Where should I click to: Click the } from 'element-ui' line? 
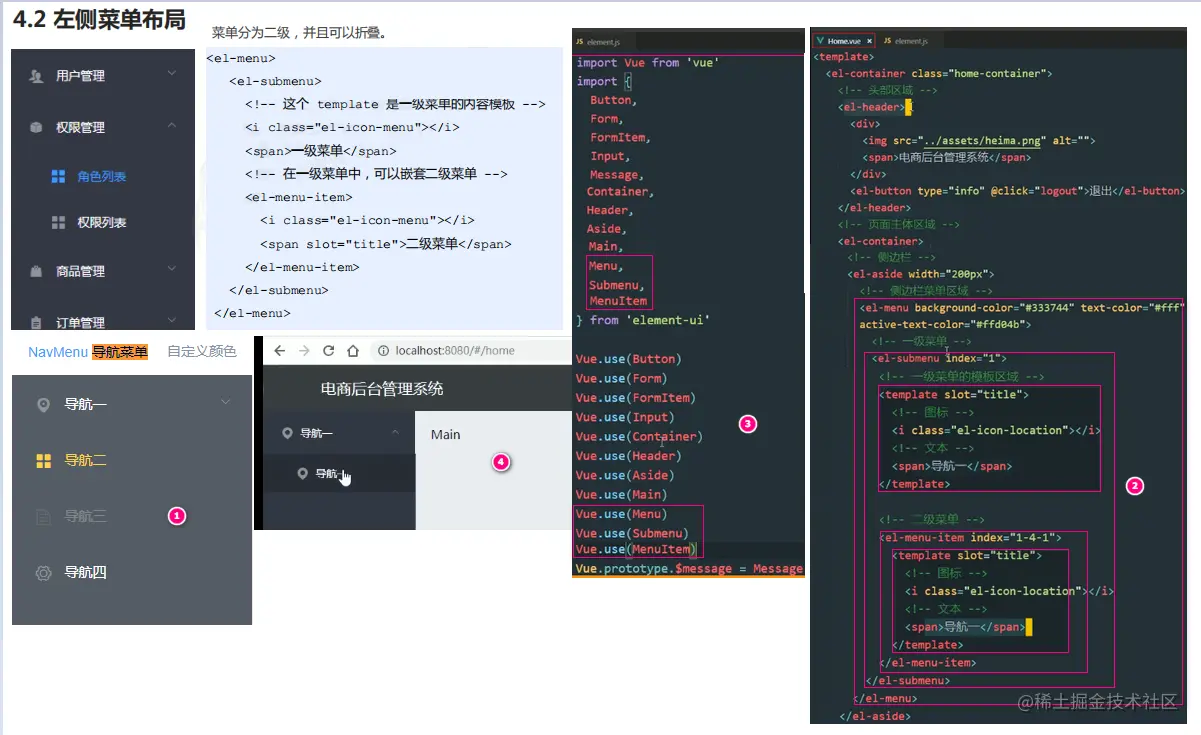(x=643, y=320)
